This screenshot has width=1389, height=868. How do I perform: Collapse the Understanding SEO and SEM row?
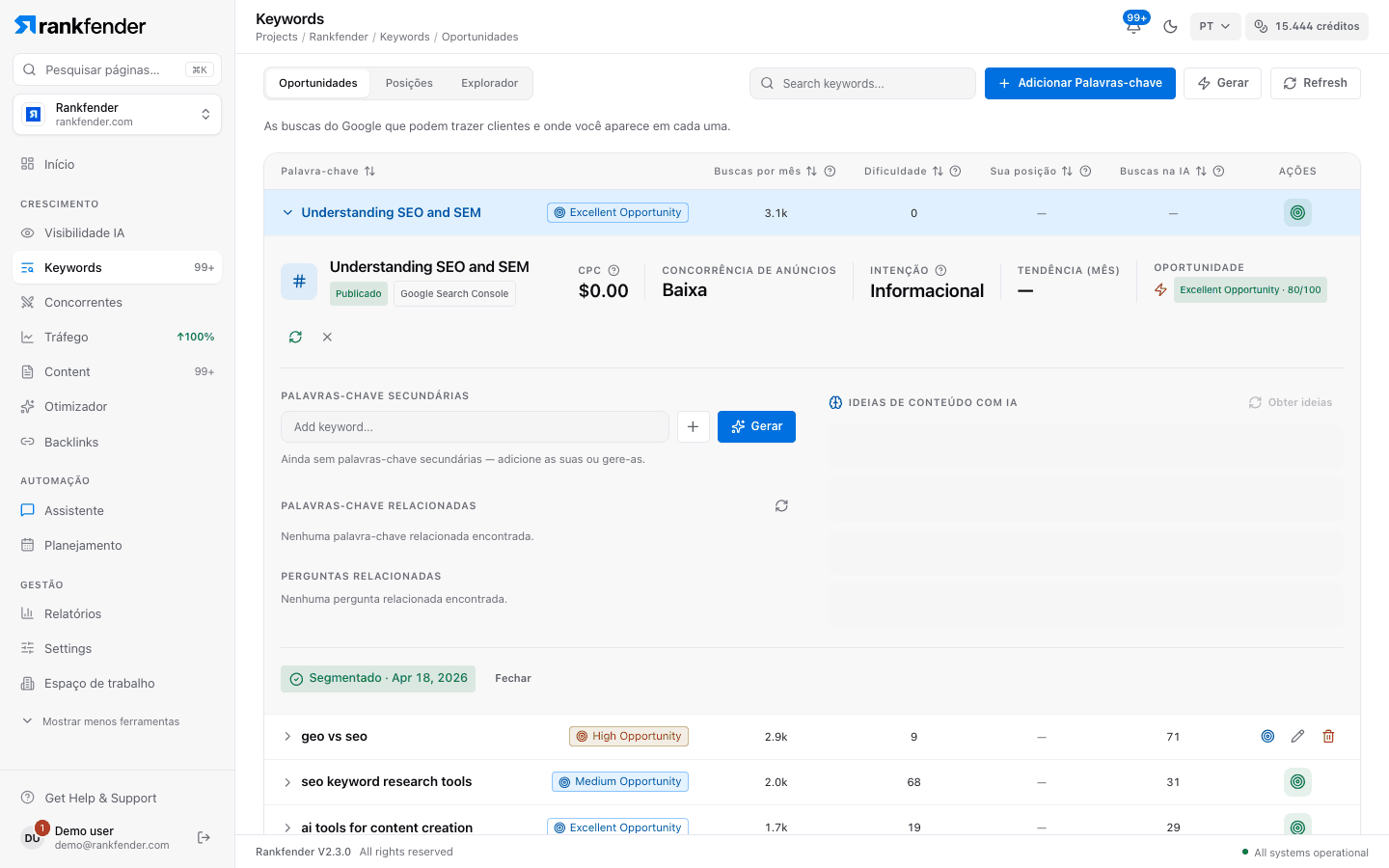[287, 212]
